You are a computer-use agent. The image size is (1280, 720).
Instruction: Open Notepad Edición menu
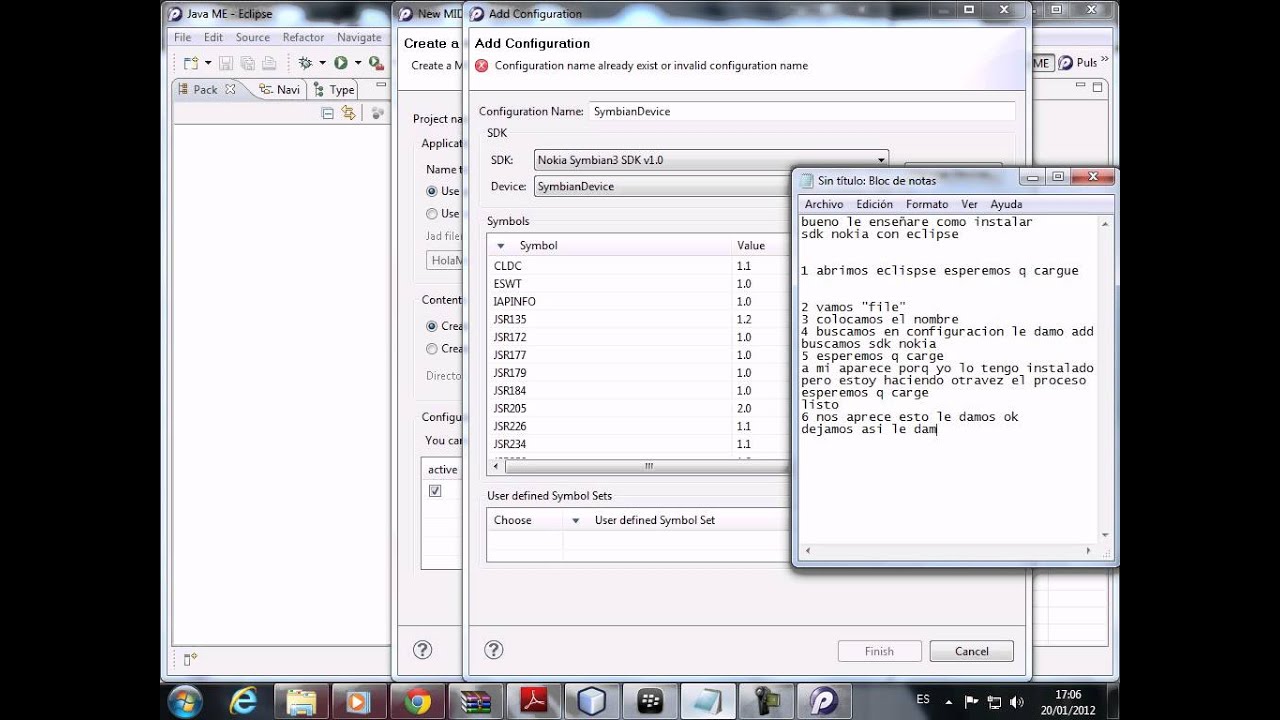point(875,204)
